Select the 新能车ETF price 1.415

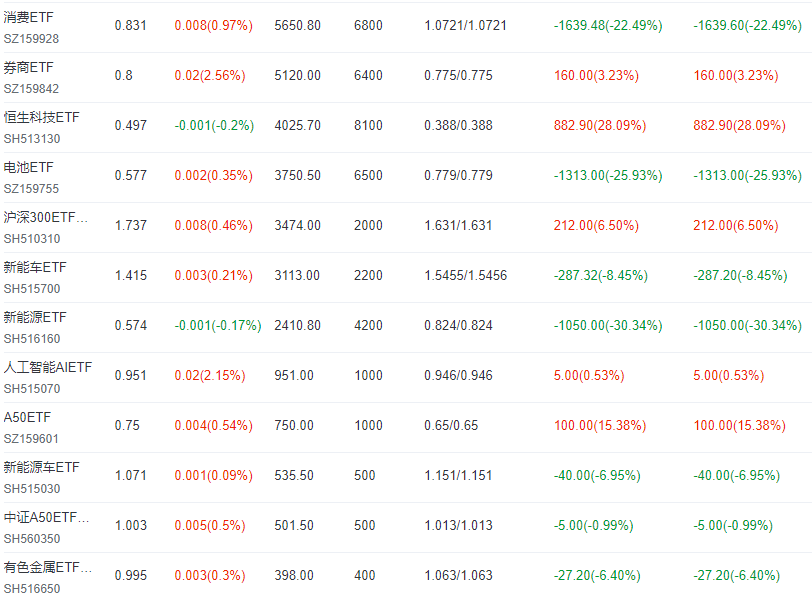(x=130, y=276)
